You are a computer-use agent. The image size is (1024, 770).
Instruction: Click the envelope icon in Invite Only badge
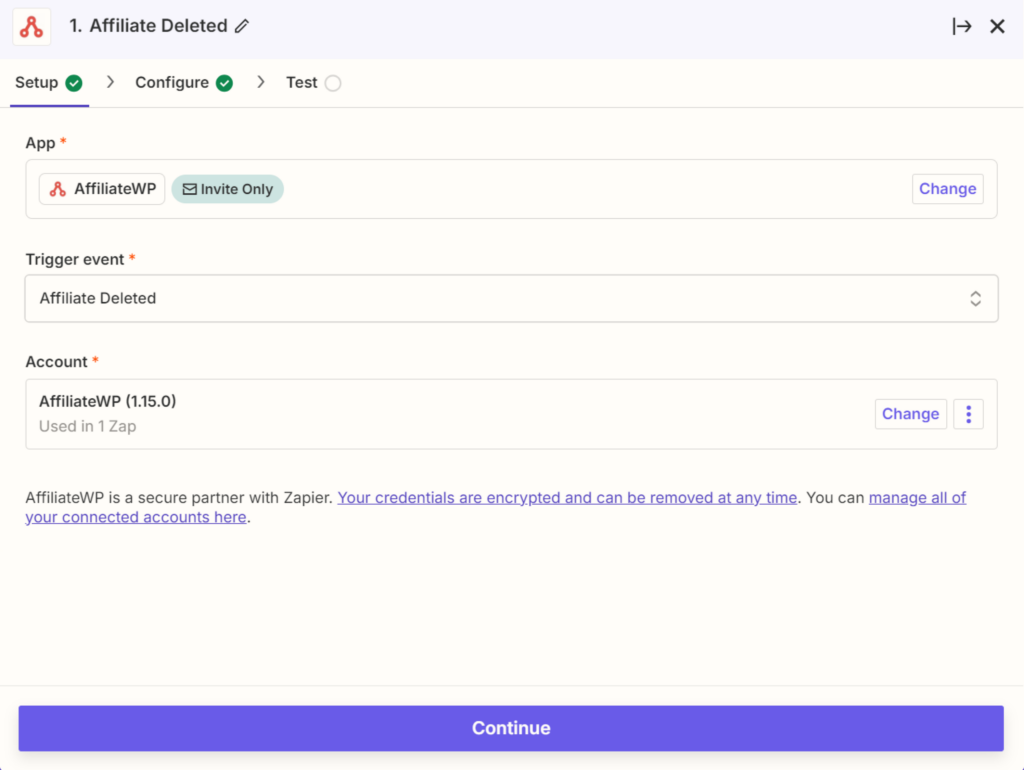[x=189, y=189]
